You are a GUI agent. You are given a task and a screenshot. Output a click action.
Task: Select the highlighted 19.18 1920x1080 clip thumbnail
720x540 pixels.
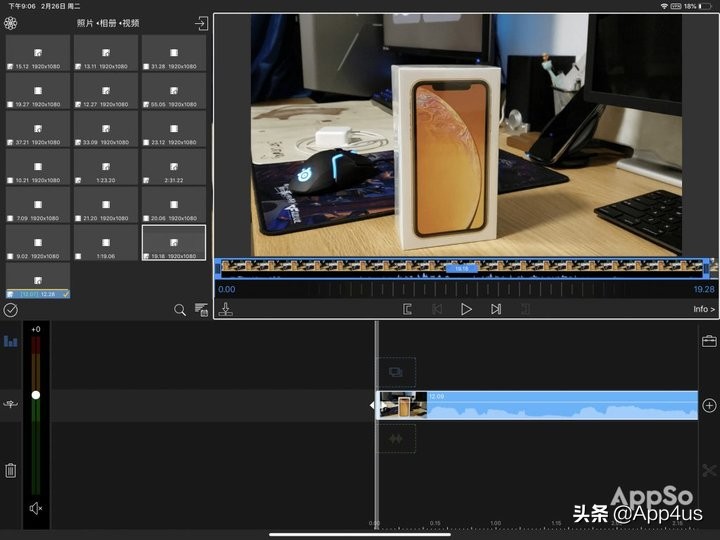(x=174, y=243)
